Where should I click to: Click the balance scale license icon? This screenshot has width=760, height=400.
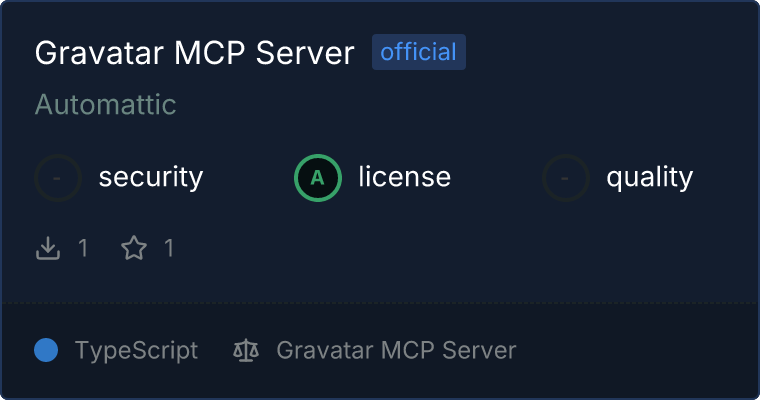click(x=246, y=351)
